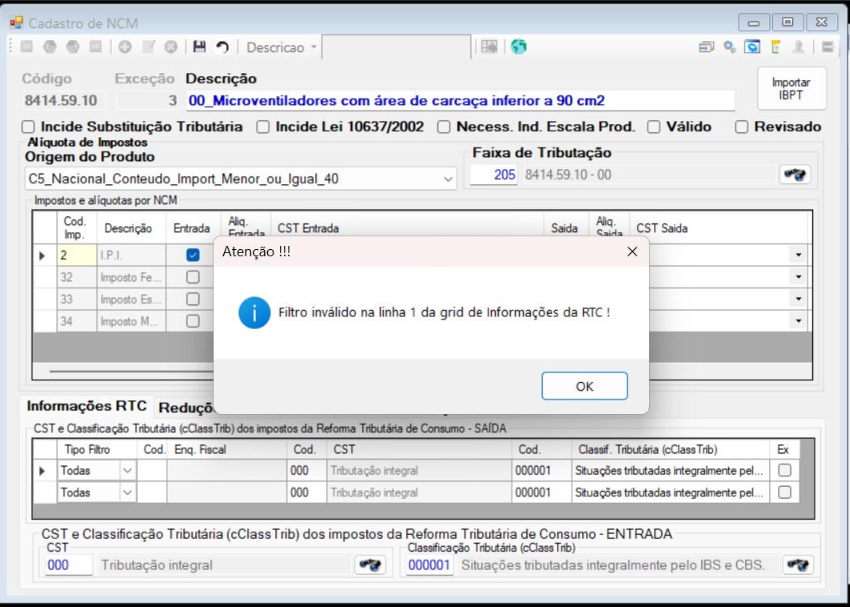Click the Faixa de Tributação code field 205
The width and height of the screenshot is (850, 607).
pyautogui.click(x=493, y=175)
